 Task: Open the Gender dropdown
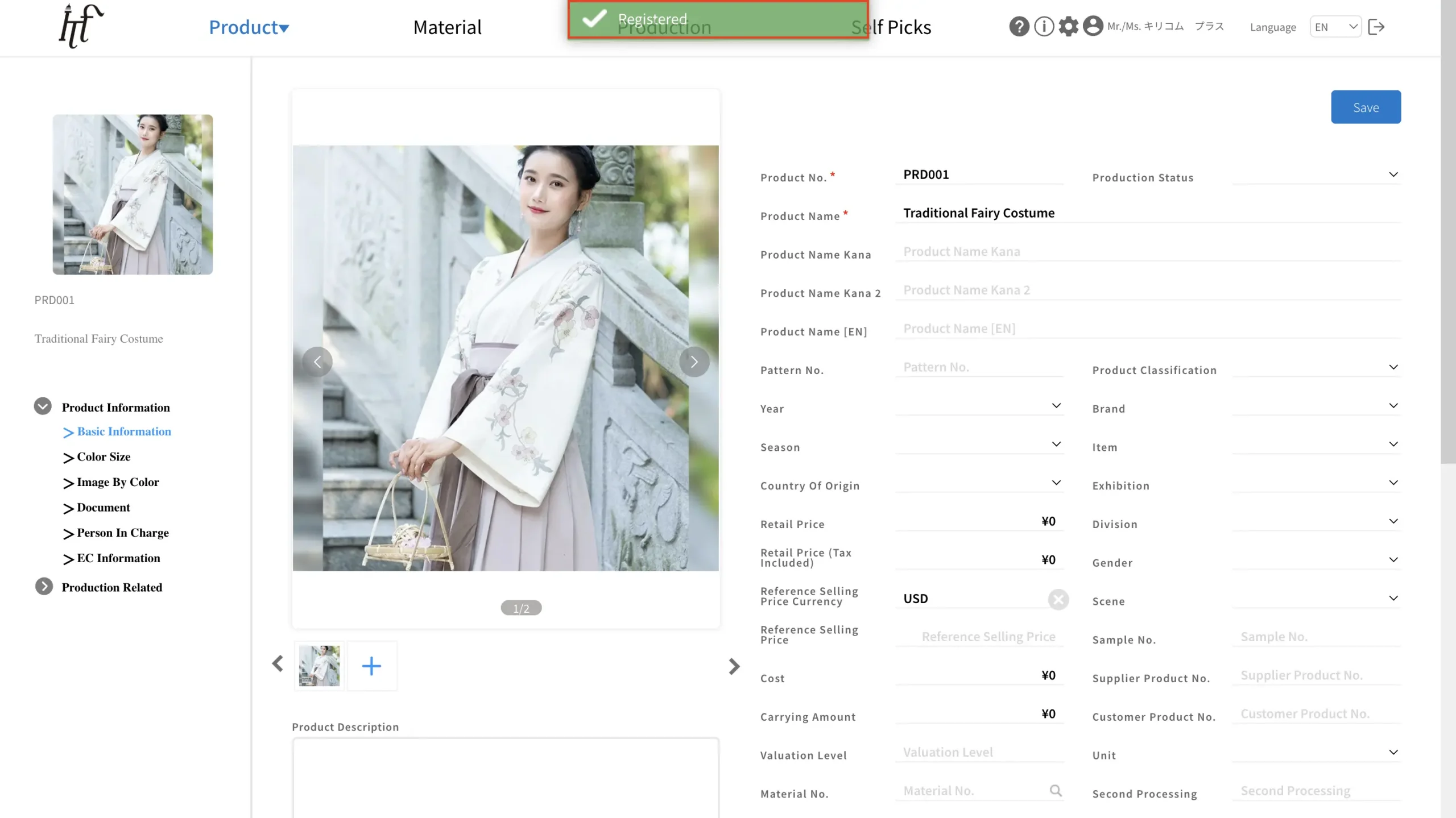pyautogui.click(x=1316, y=560)
